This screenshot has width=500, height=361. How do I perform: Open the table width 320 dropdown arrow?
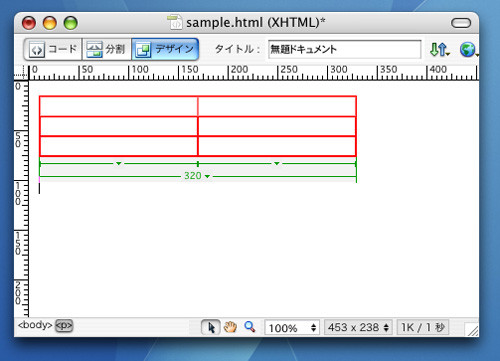click(x=207, y=176)
